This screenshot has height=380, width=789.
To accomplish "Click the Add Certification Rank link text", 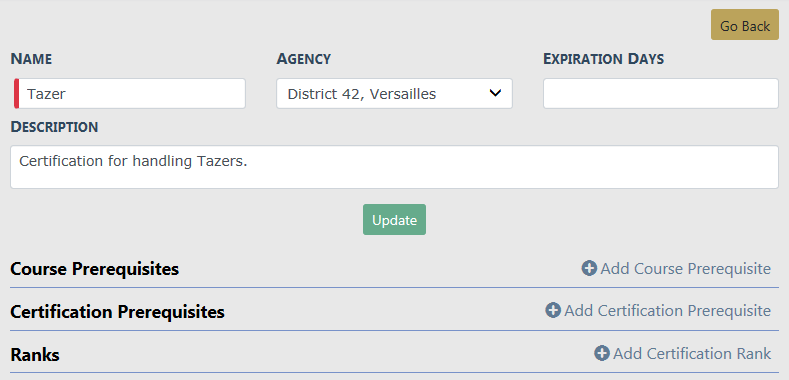I will (692, 354).
